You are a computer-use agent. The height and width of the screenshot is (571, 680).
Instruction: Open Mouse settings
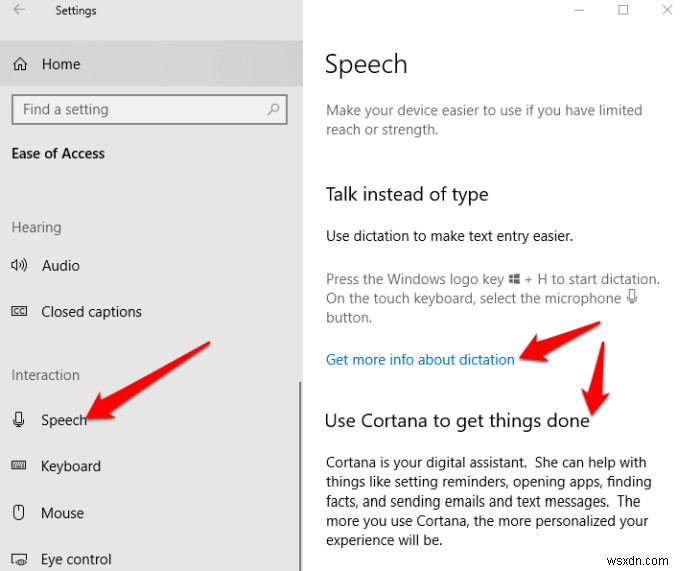coord(62,513)
